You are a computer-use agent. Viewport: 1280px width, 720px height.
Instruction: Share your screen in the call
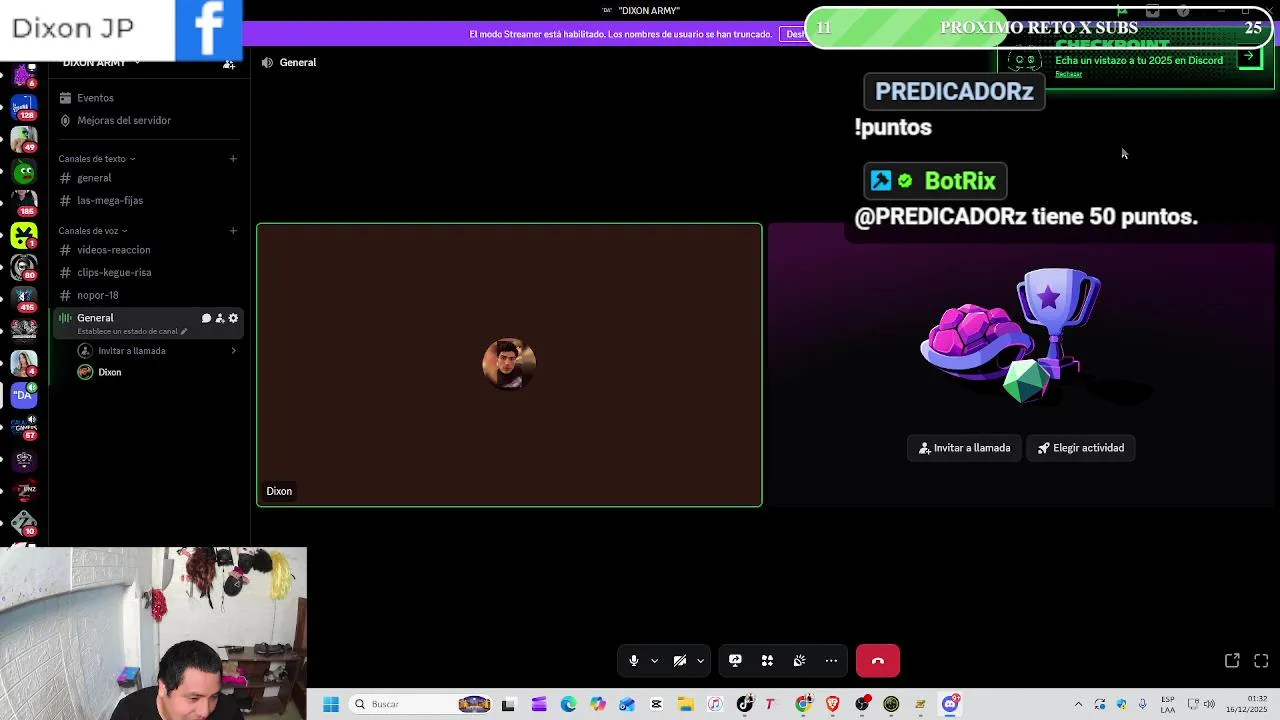coord(735,661)
